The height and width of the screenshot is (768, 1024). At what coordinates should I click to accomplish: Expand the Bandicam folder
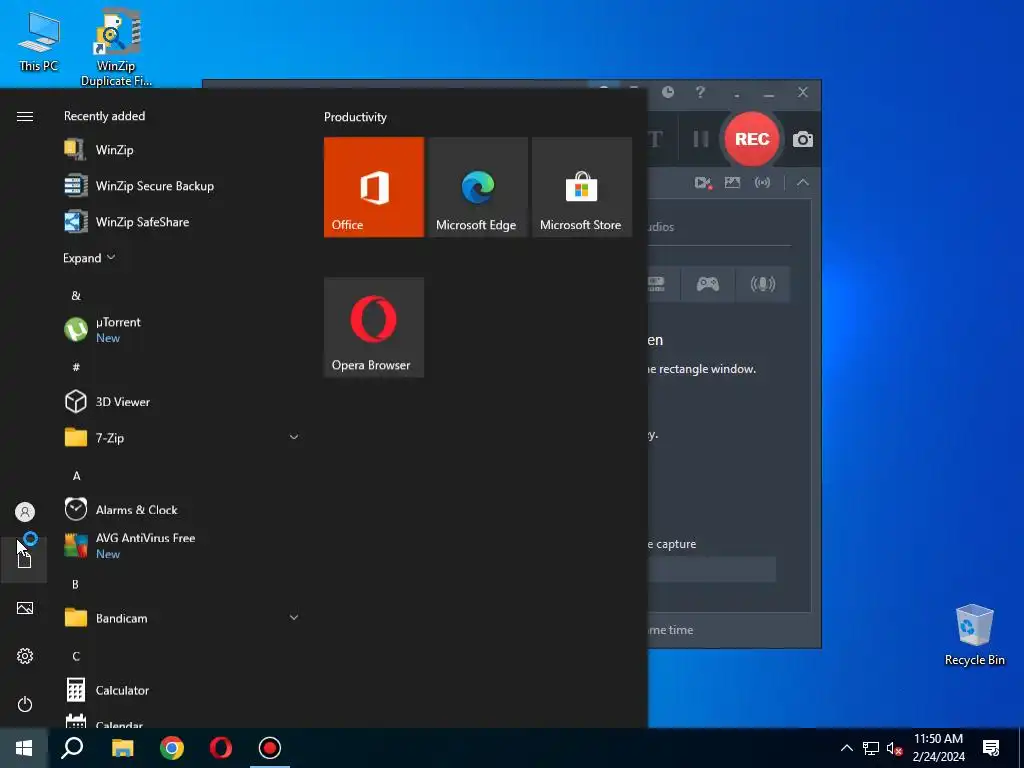tap(182, 618)
